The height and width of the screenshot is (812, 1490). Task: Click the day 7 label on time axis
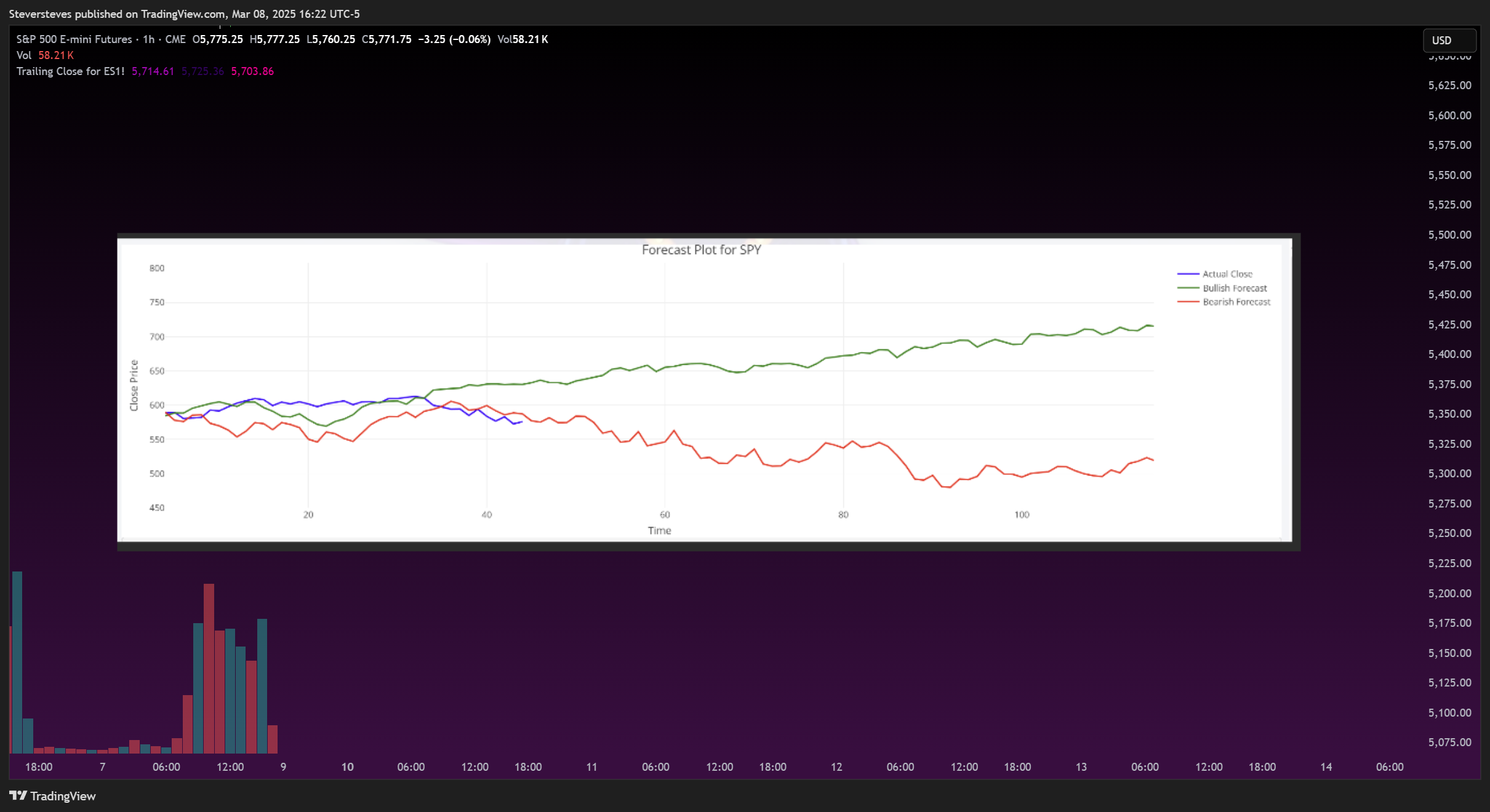pyautogui.click(x=103, y=767)
